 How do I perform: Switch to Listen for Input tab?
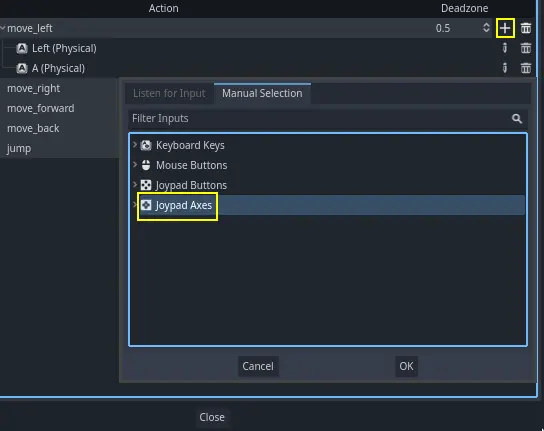pyautogui.click(x=169, y=93)
